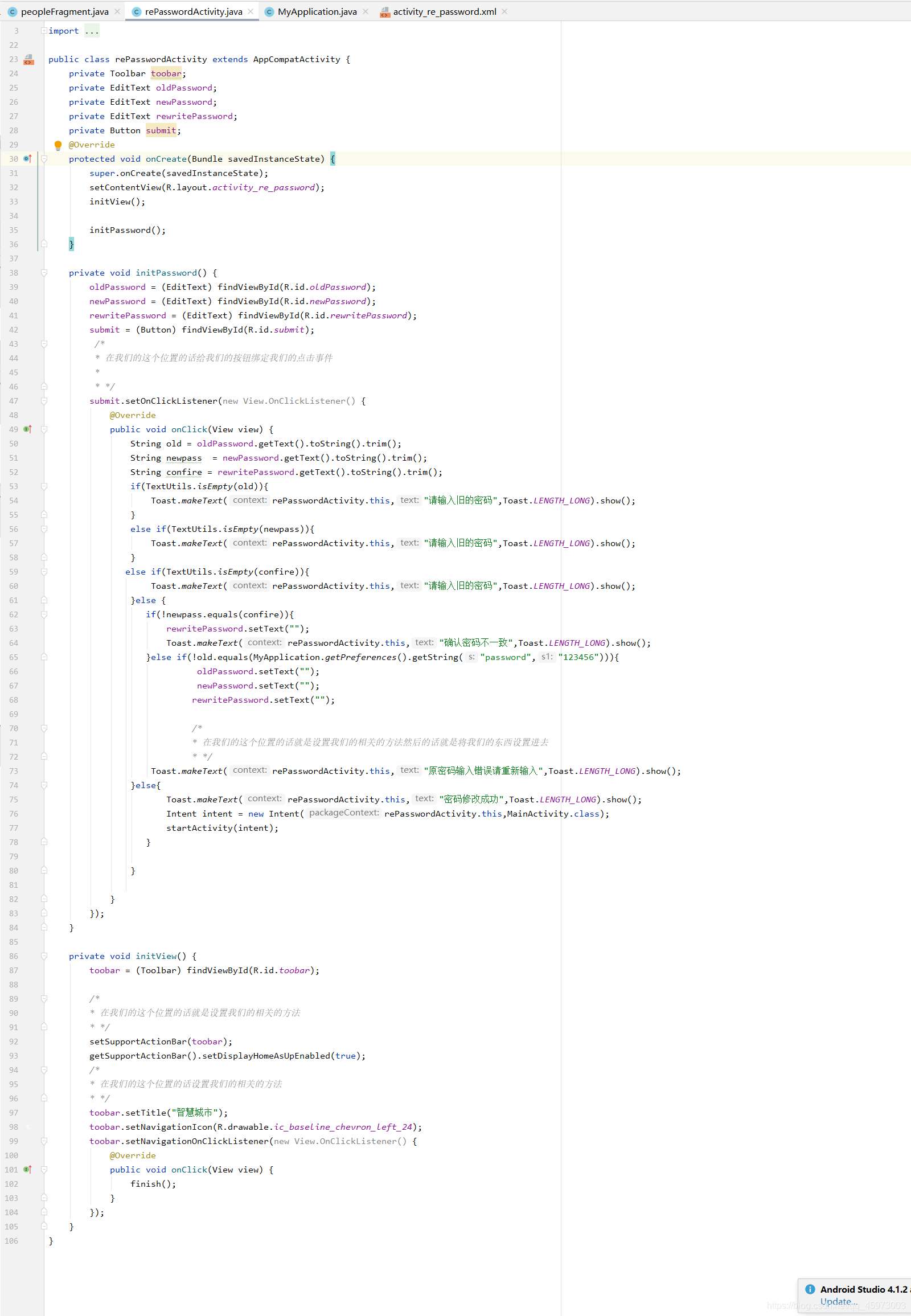Viewport: 911px width, 1316px height.
Task: Click the lightbulb intention icon near @Override
Action: [x=58, y=145]
